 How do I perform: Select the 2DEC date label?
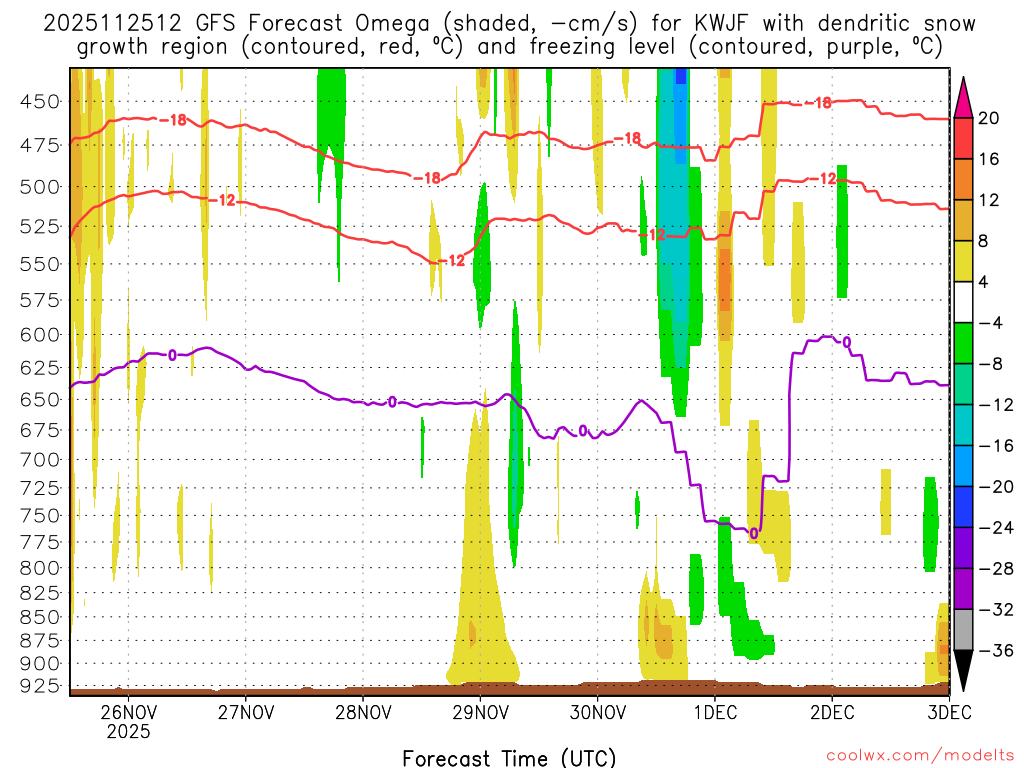(x=832, y=712)
